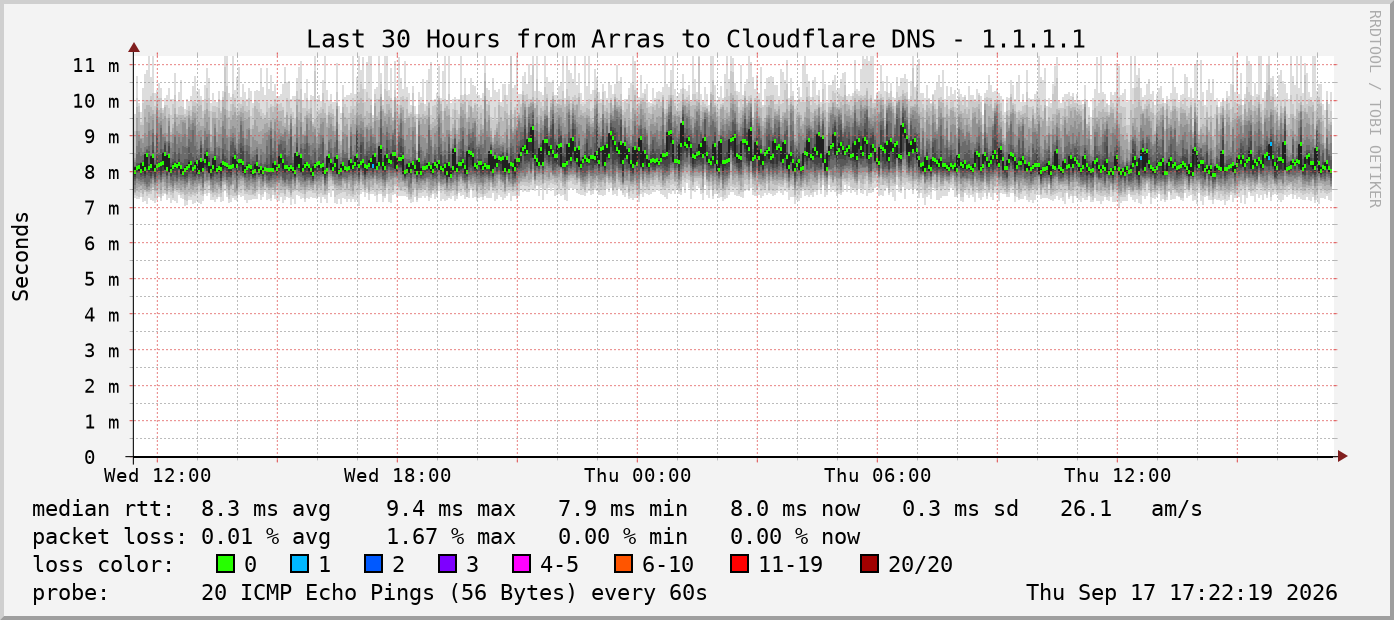Viewport: 1394px width, 620px height.
Task: Click the graph title mentioning Cloudflare DNS
Action: 696,39
